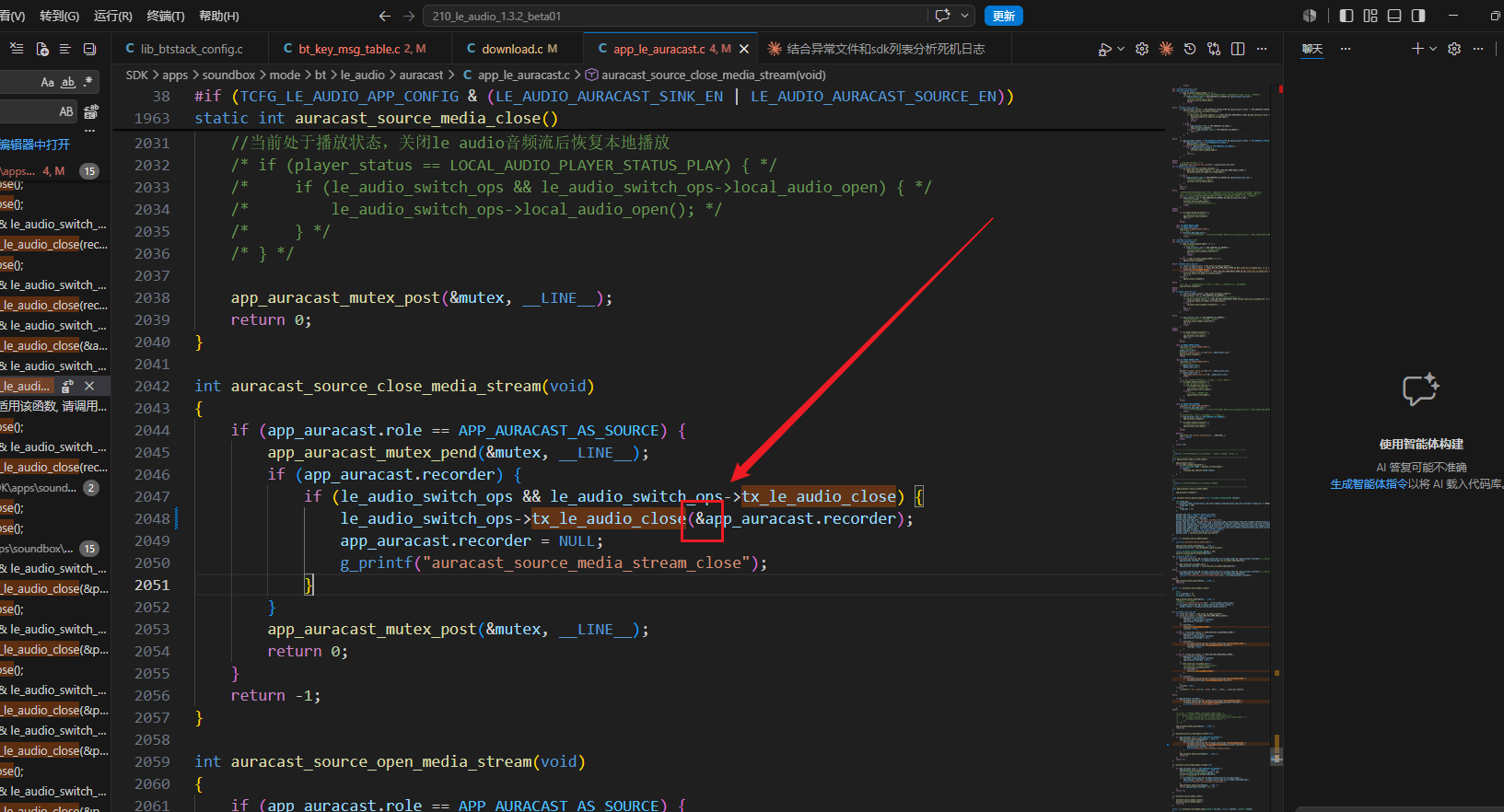1504x812 pixels.
Task: Open the editor More Actions ellipsis
Action: click(1262, 49)
